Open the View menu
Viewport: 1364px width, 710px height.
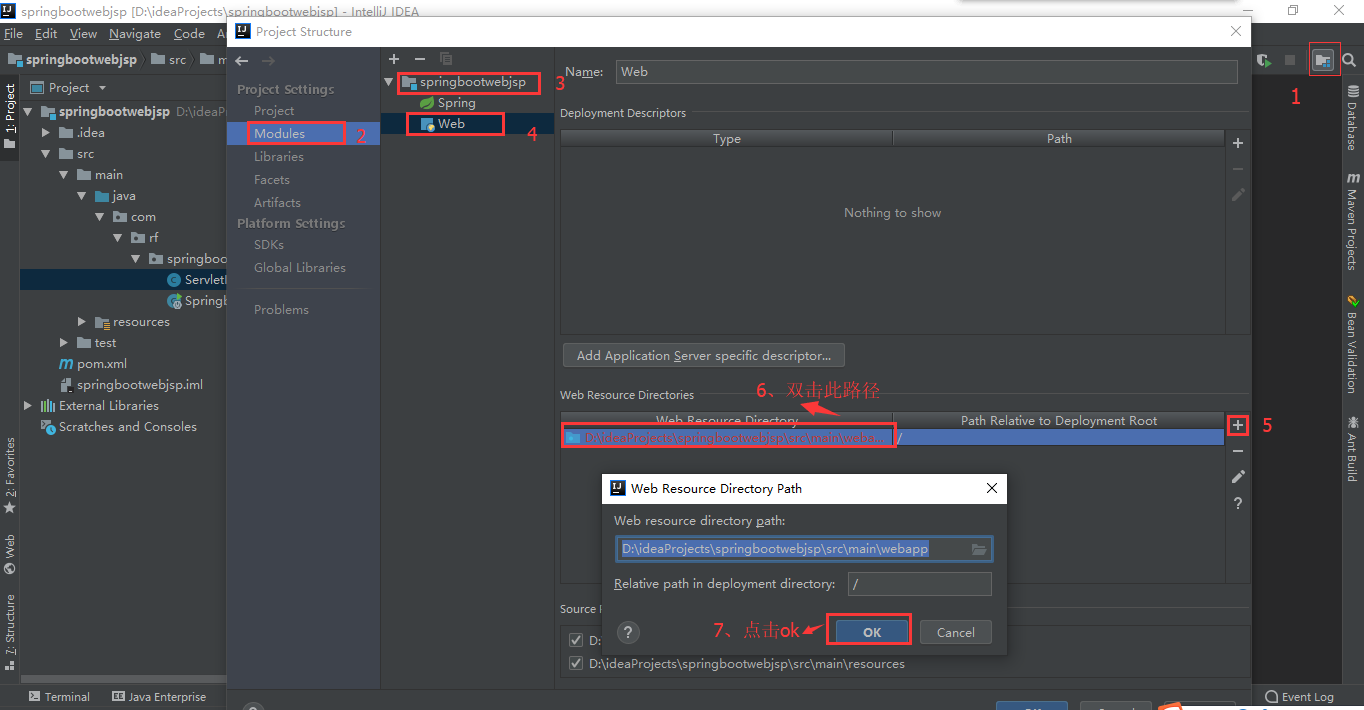pyautogui.click(x=84, y=34)
